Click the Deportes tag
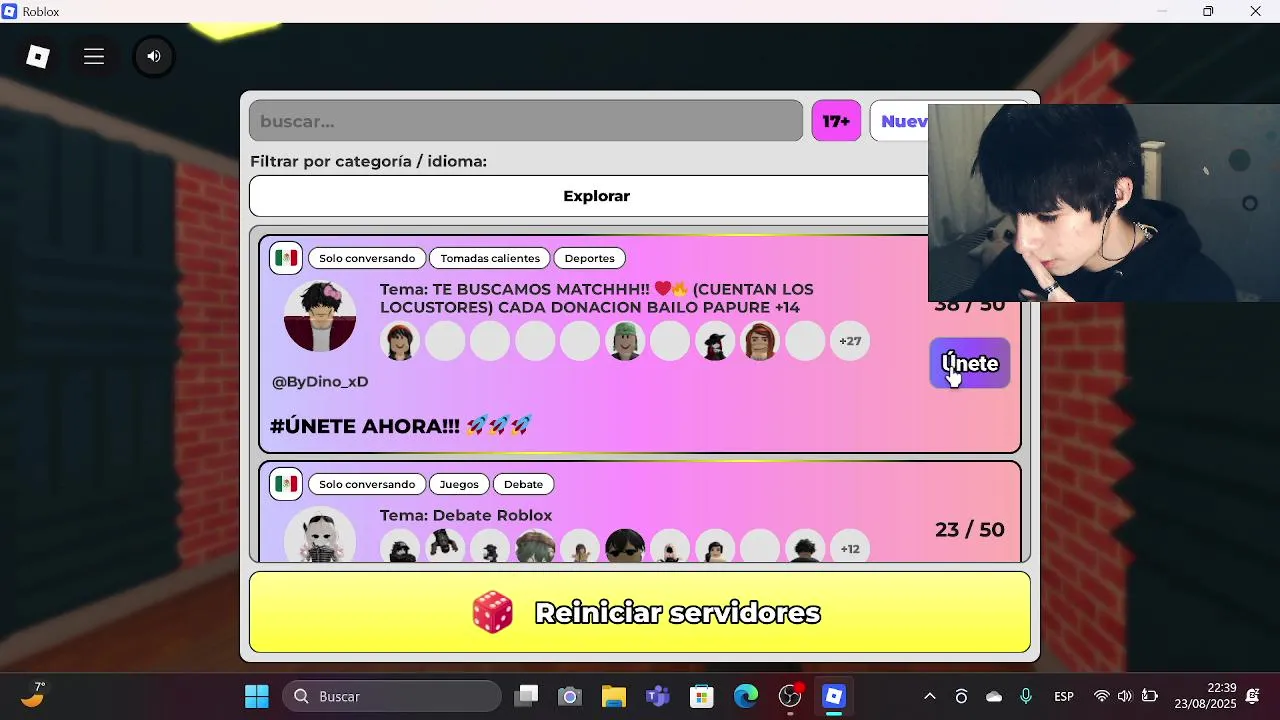This screenshot has width=1280, height=720. point(590,258)
